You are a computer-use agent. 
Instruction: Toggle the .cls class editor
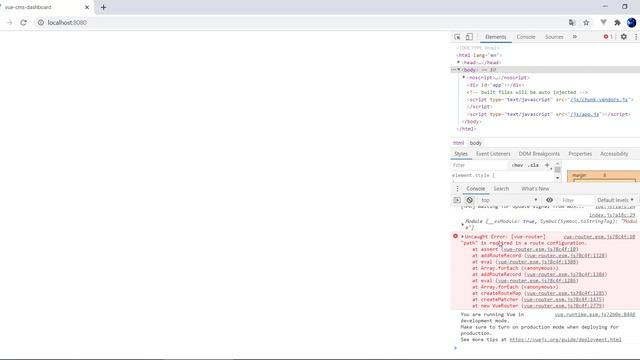[533, 165]
